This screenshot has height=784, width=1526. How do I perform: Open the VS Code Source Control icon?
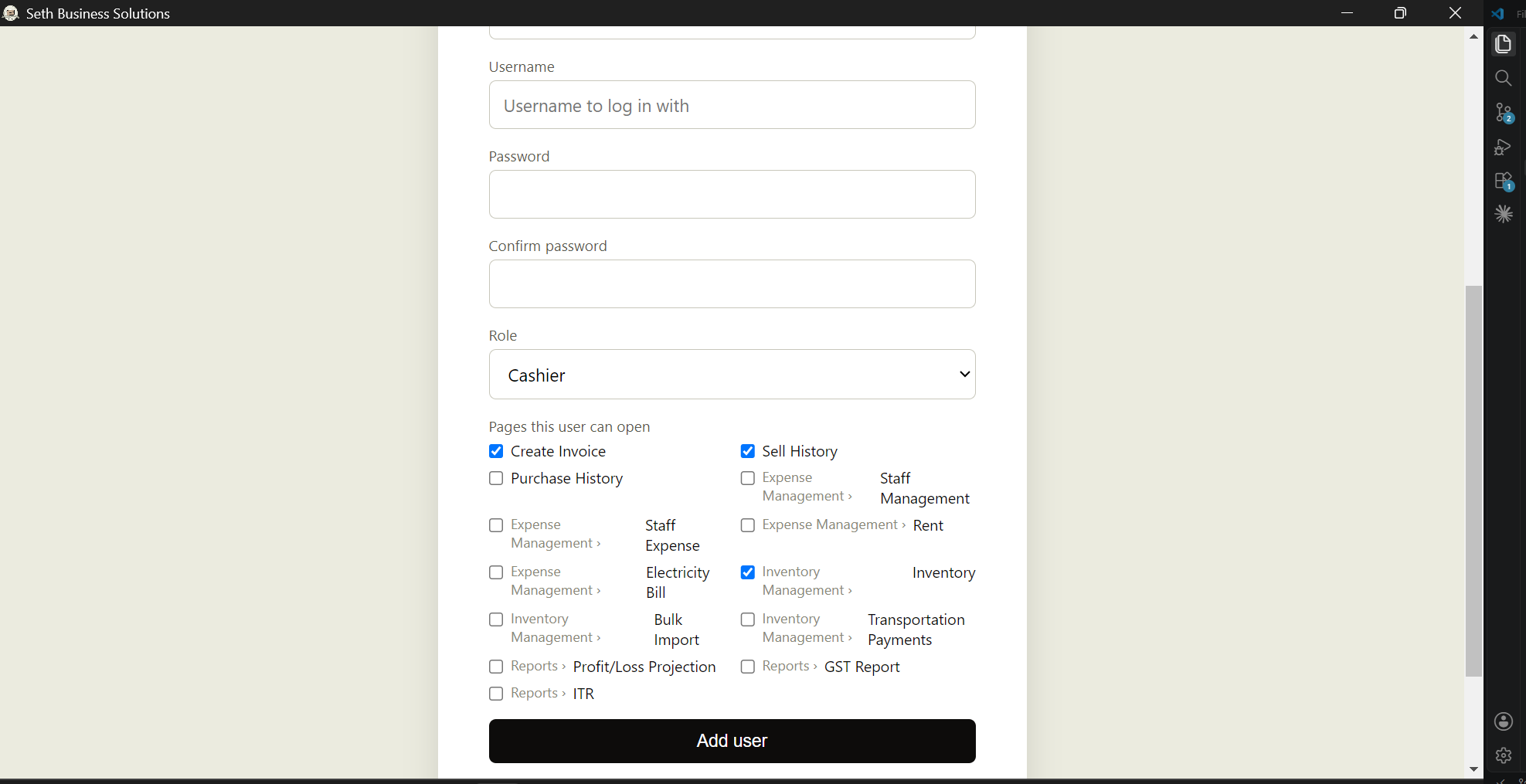coord(1503,113)
